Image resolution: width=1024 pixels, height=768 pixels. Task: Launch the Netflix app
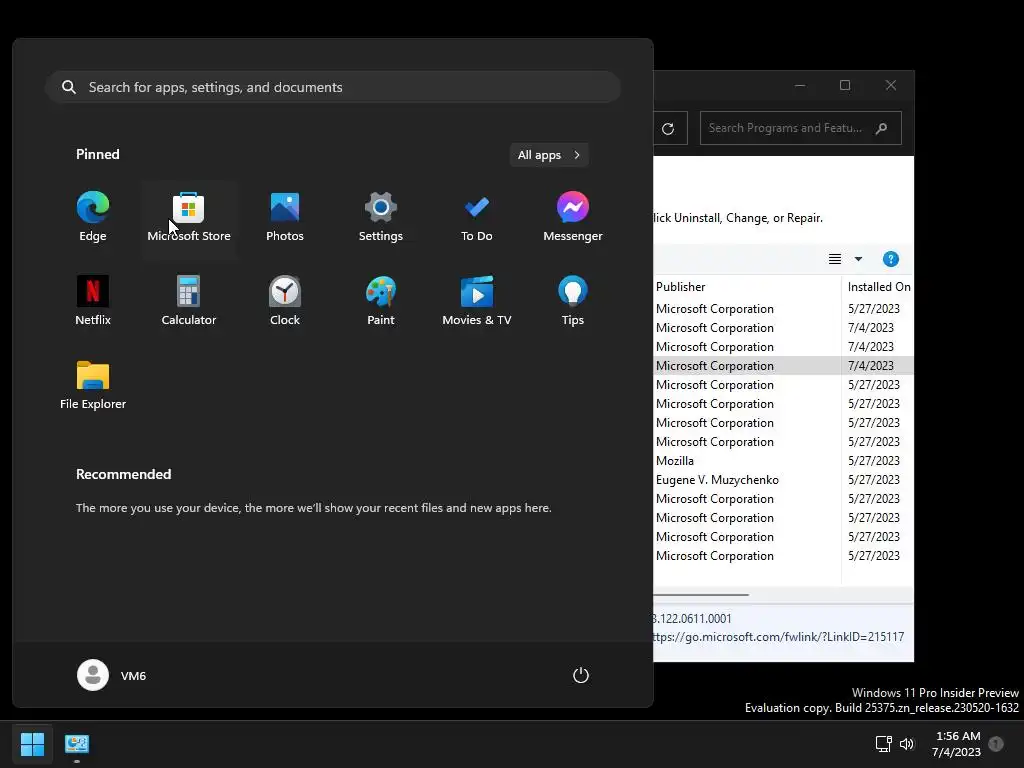[93, 301]
